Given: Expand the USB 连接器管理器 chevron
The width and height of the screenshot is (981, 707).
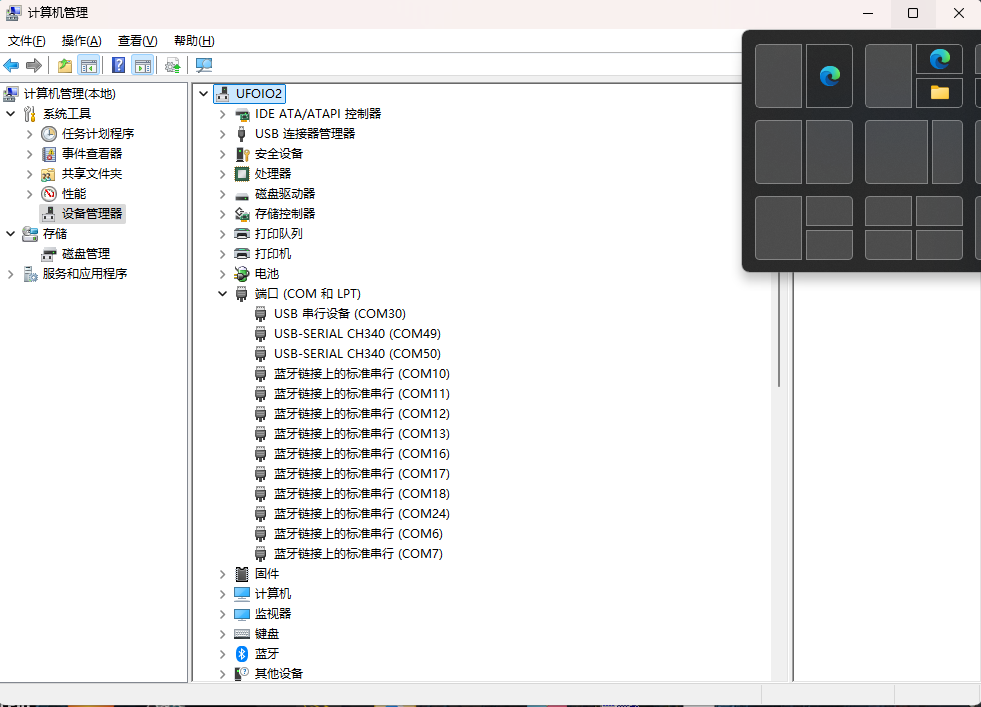Looking at the screenshot, I should tap(223, 134).
